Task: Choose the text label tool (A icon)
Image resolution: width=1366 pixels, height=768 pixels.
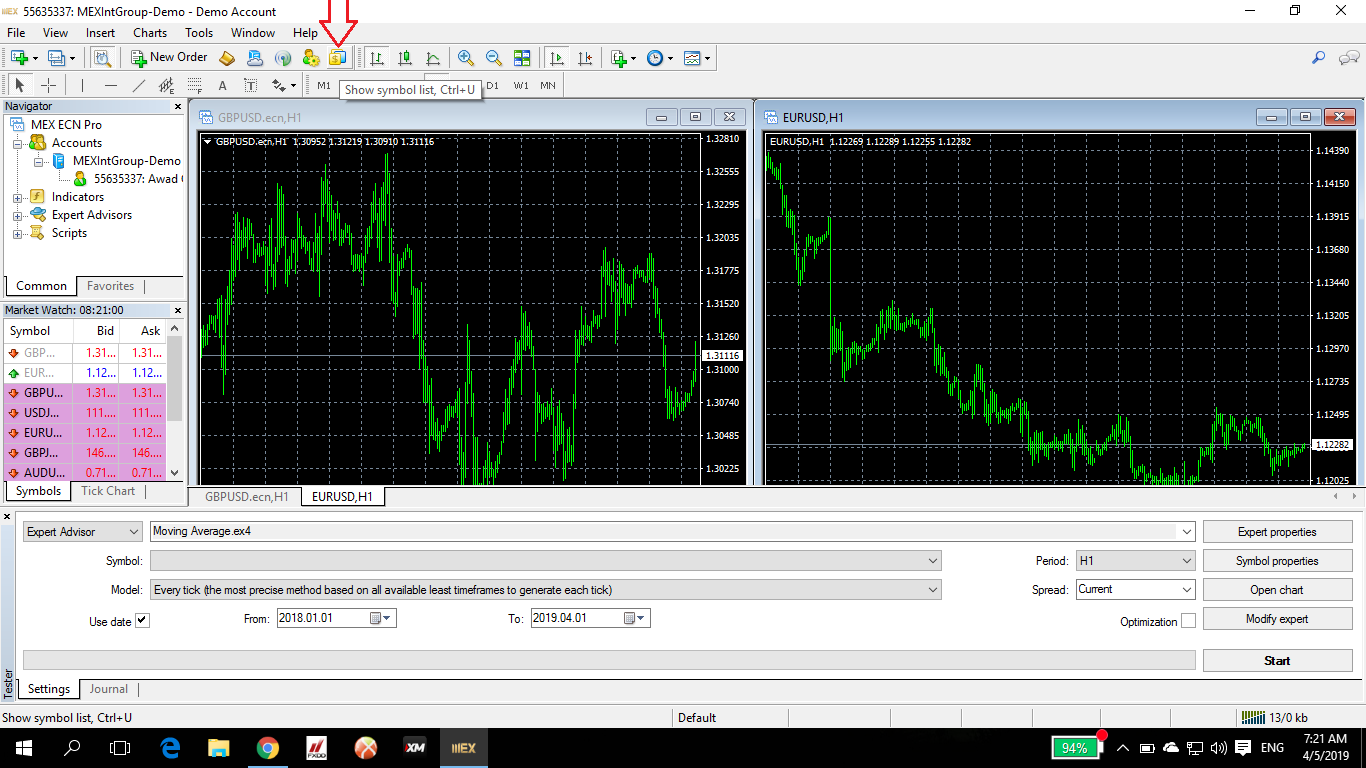Action: [222, 85]
